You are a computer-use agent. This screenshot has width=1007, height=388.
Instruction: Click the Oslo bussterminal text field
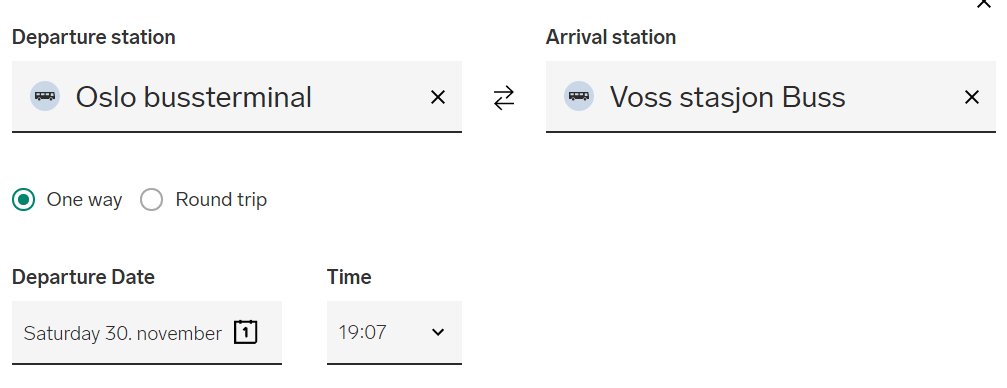coord(237,97)
